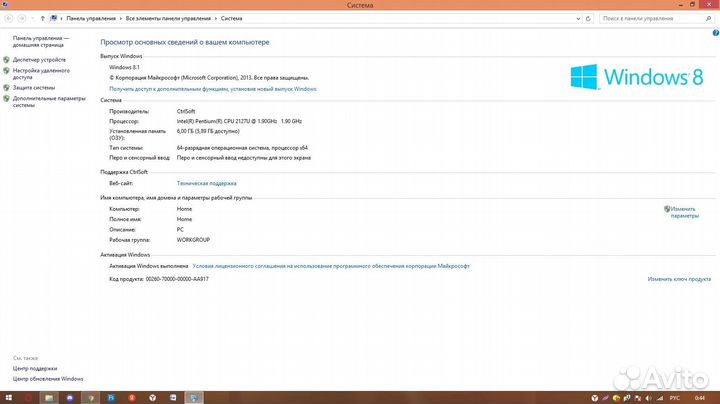Image resolution: width=720 pixels, height=404 pixels.
Task: Click the Поиск в панели управления field
Action: (x=652, y=18)
